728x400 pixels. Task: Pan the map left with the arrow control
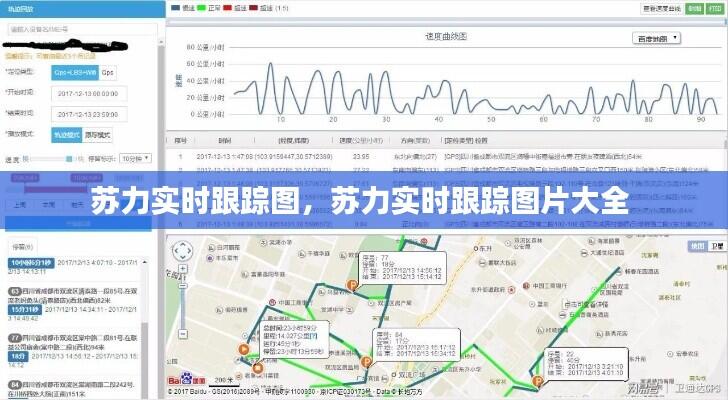pyautogui.click(x=176, y=251)
